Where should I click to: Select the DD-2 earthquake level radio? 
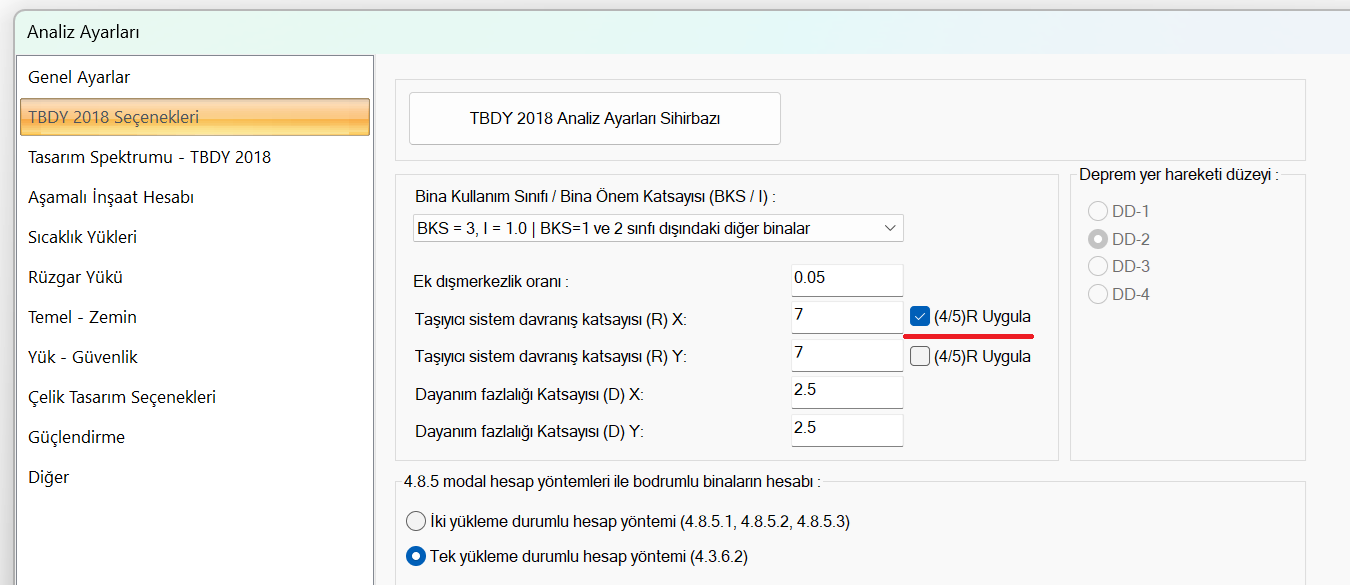(x=1098, y=239)
